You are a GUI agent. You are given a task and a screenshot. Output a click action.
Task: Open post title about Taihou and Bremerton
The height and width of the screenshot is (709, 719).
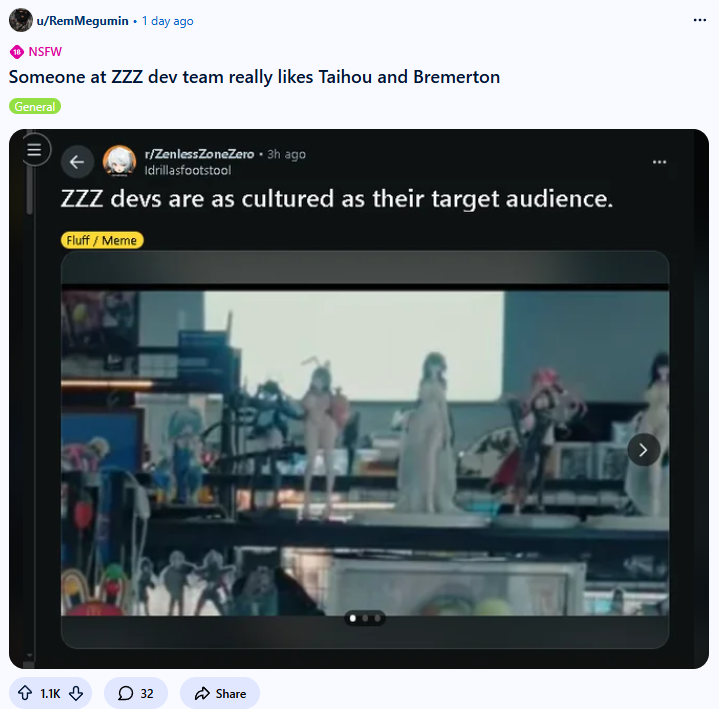[254, 77]
